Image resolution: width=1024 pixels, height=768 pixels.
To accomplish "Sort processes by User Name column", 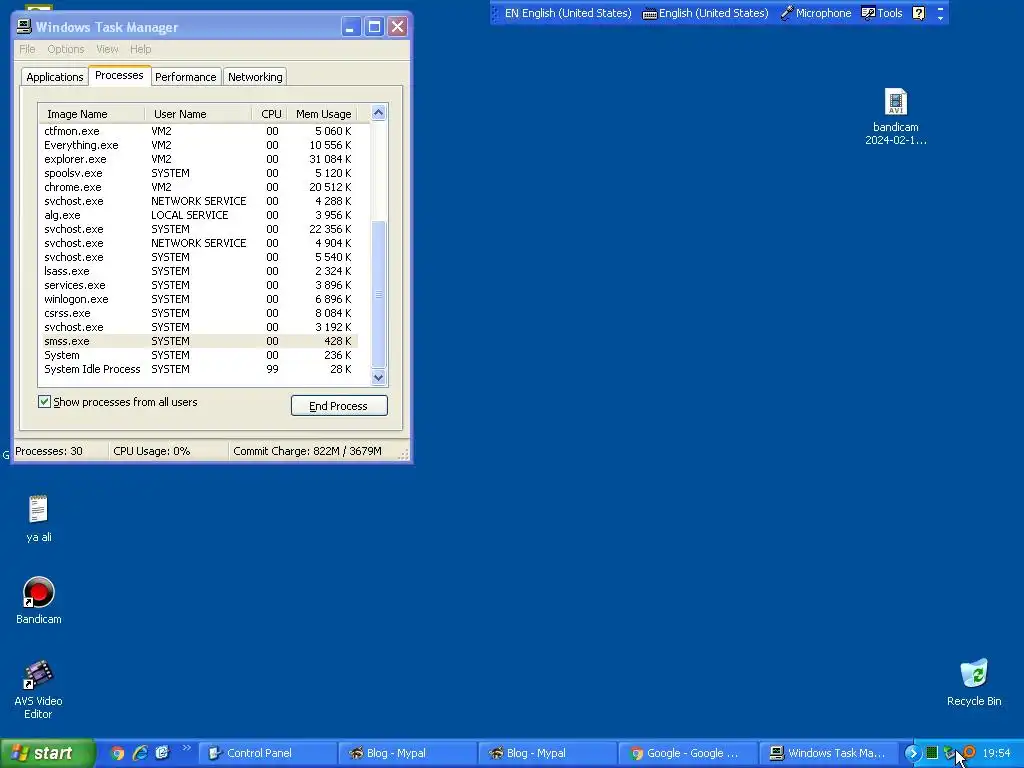I will (x=198, y=114).
